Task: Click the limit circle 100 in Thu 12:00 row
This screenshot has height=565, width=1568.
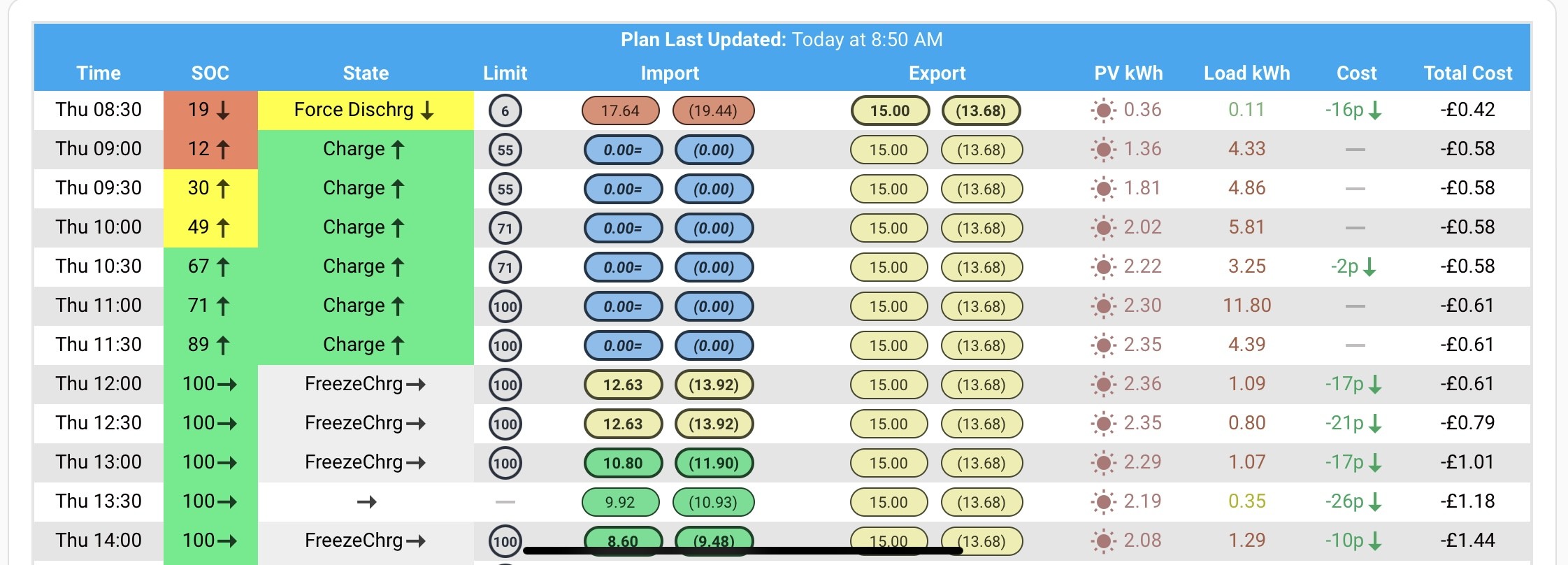Action: (x=505, y=385)
